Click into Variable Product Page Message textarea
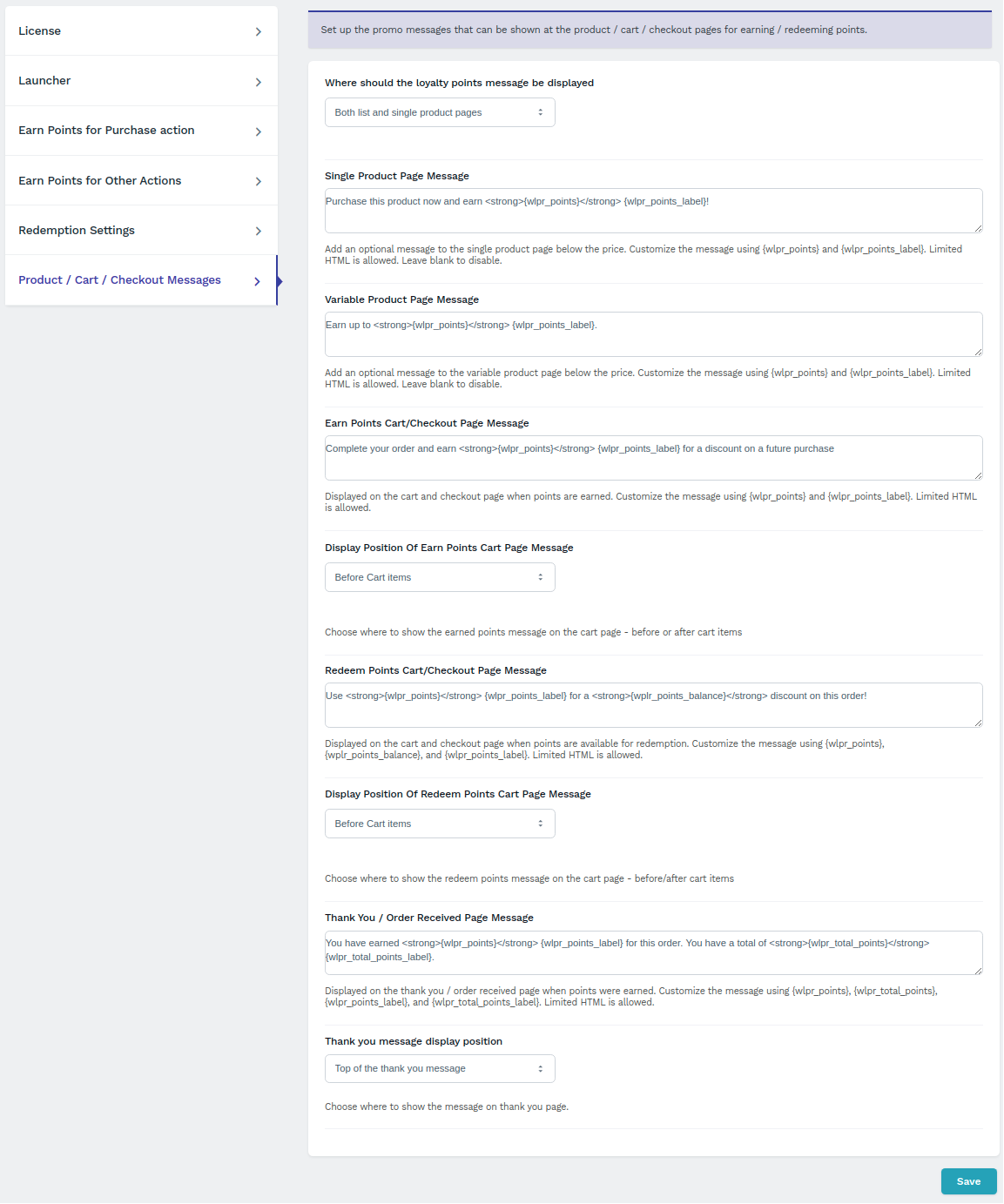The image size is (1004, 1204). pos(654,334)
